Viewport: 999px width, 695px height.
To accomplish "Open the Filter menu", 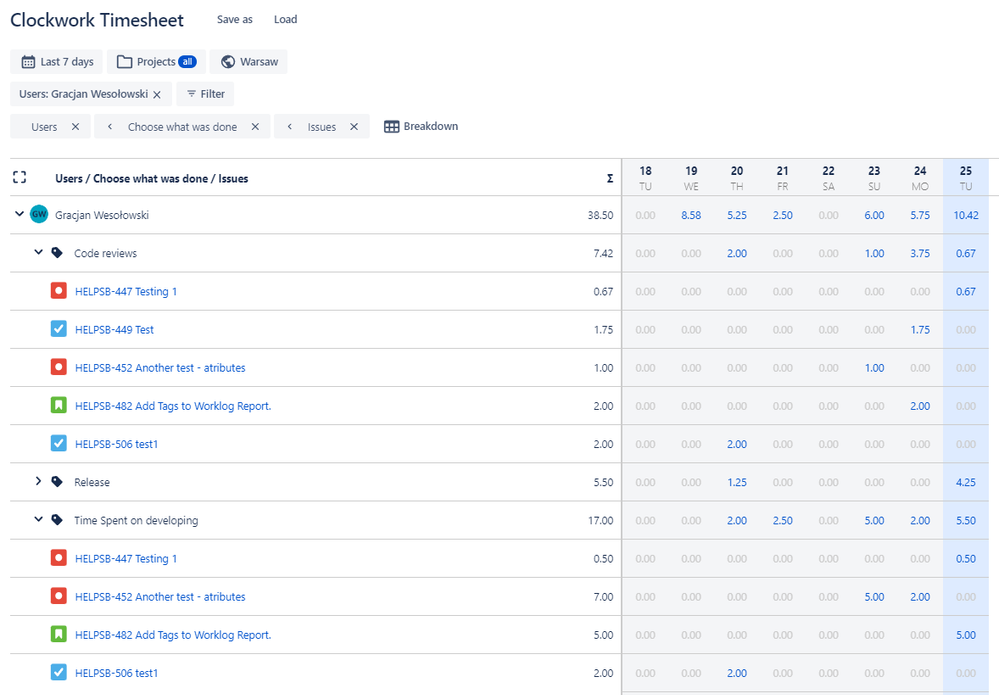I will click(x=204, y=93).
